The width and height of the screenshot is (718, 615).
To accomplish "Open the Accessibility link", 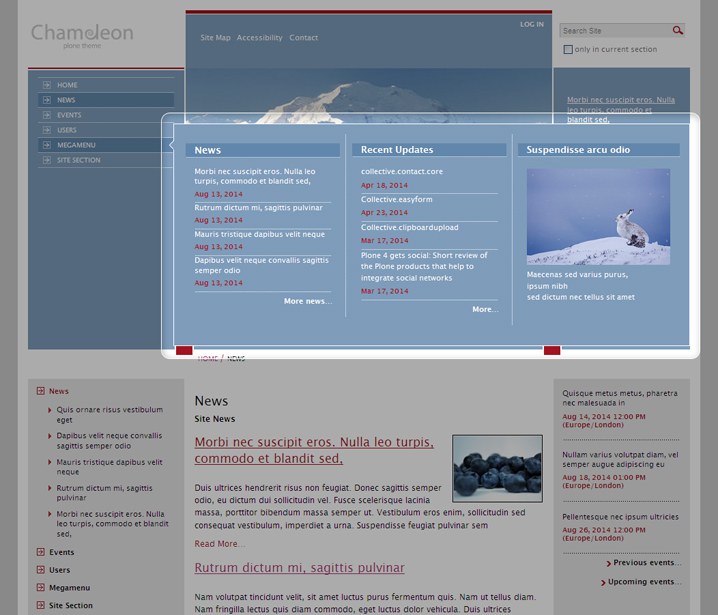I will pos(260,38).
